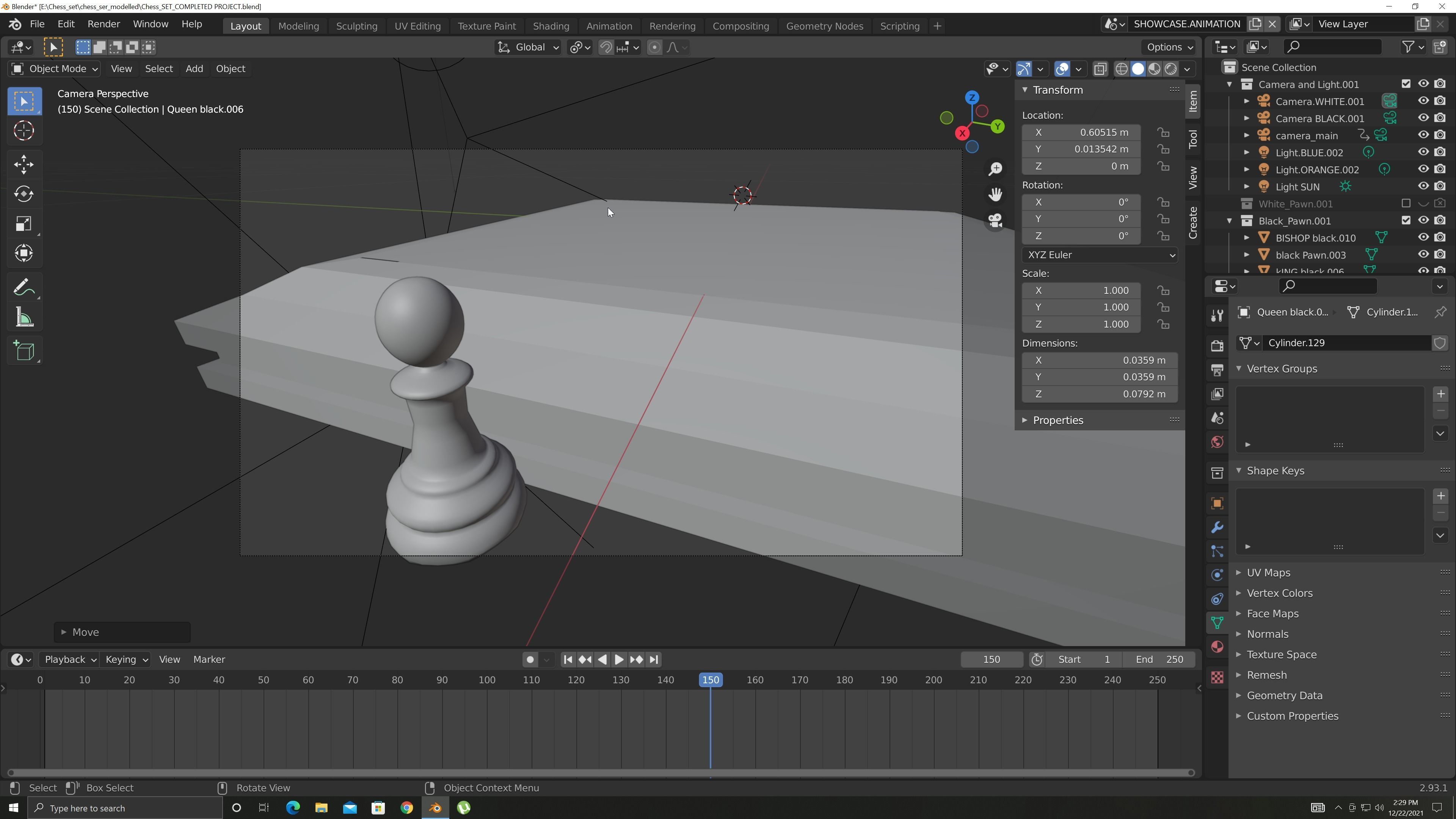This screenshot has width=1456, height=819.
Task: Select the Rotate tool
Action: click(x=24, y=194)
